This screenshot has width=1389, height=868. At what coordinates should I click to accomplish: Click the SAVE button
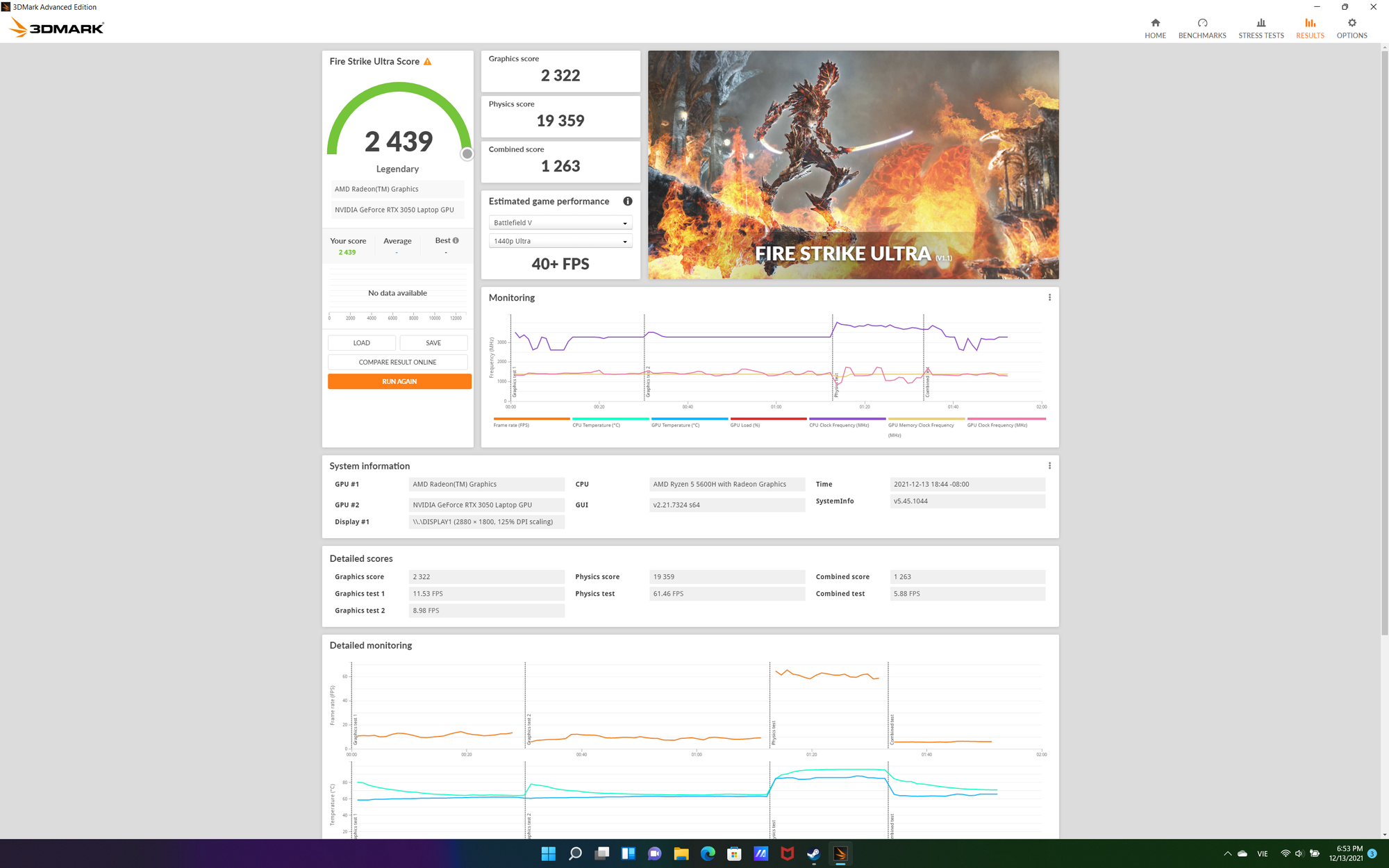(x=433, y=343)
